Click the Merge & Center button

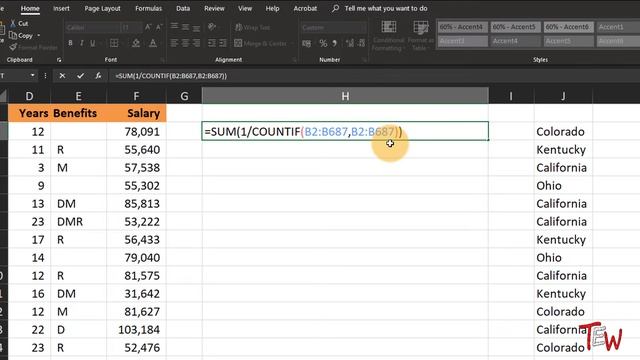(x=260, y=43)
